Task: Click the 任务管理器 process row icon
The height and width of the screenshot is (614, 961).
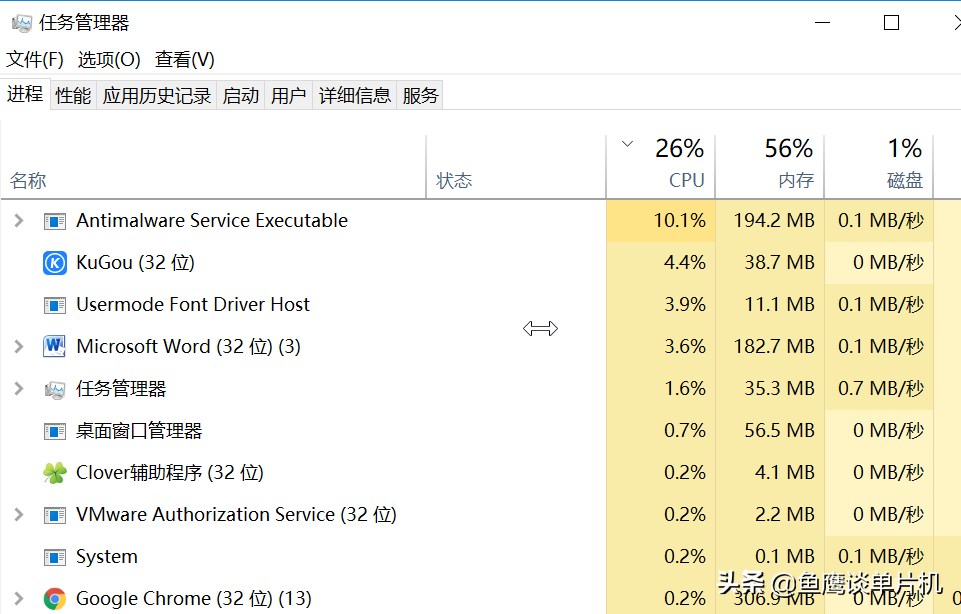Action: pos(55,389)
